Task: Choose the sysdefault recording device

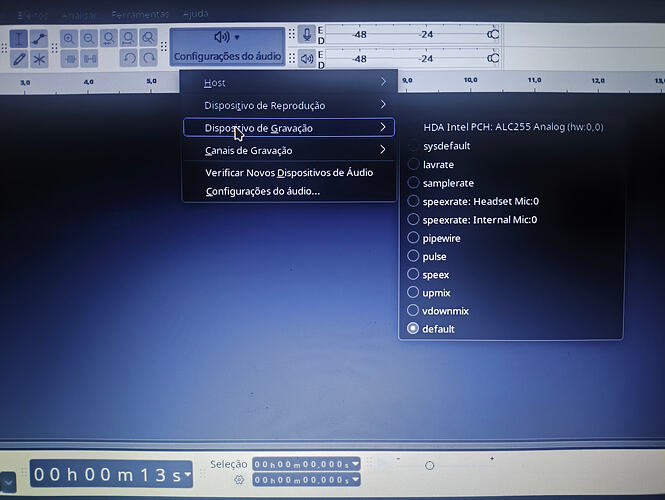Action: [445, 146]
